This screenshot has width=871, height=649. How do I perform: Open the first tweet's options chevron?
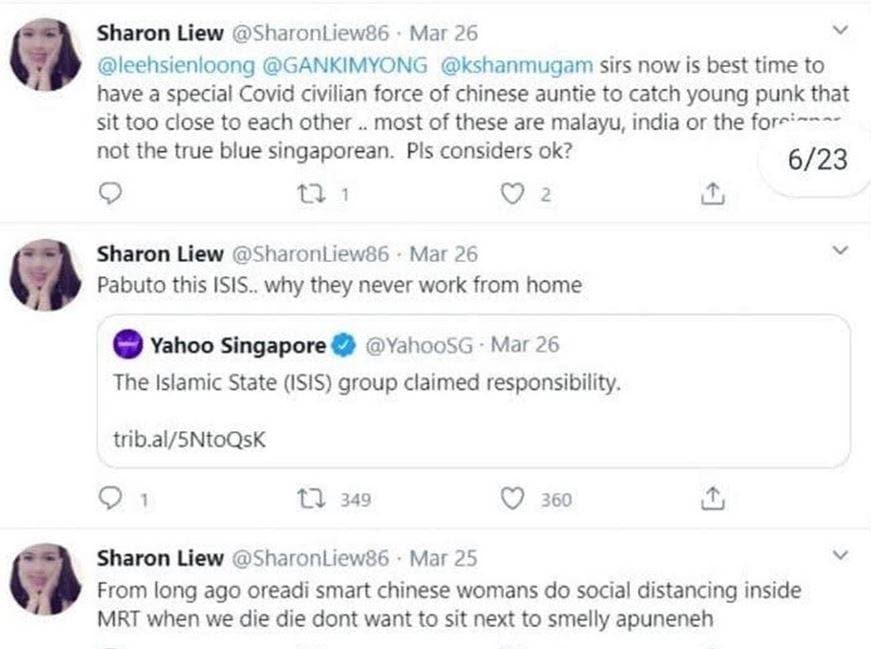pos(840,31)
